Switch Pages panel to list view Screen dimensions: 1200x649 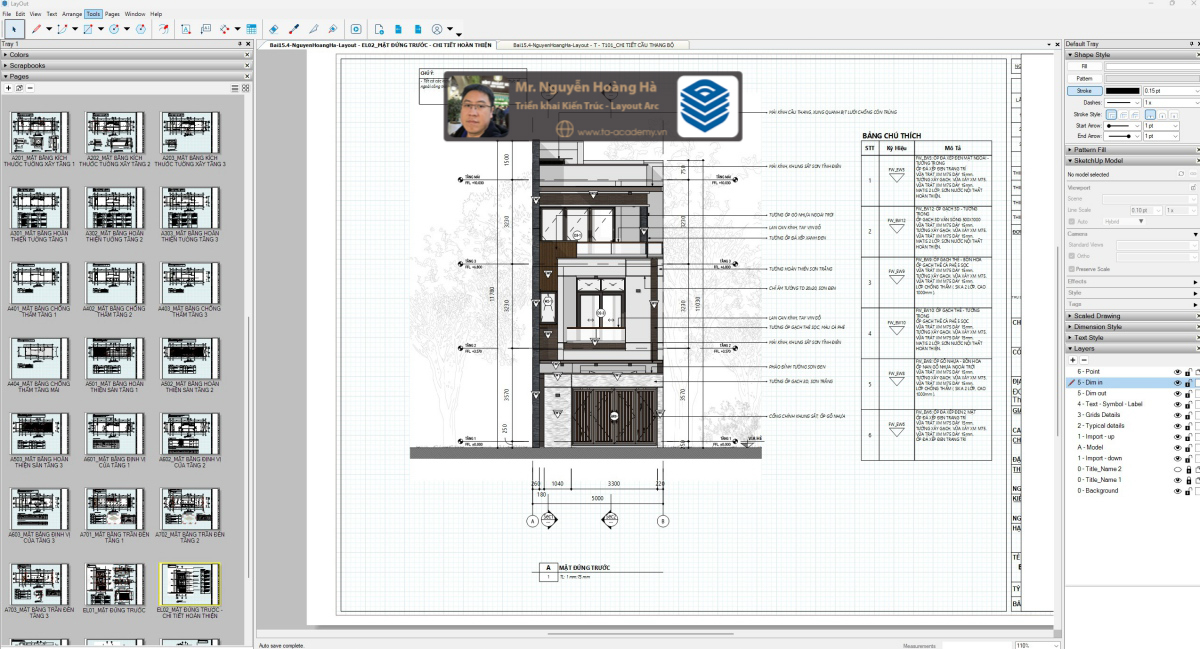click(x=234, y=88)
